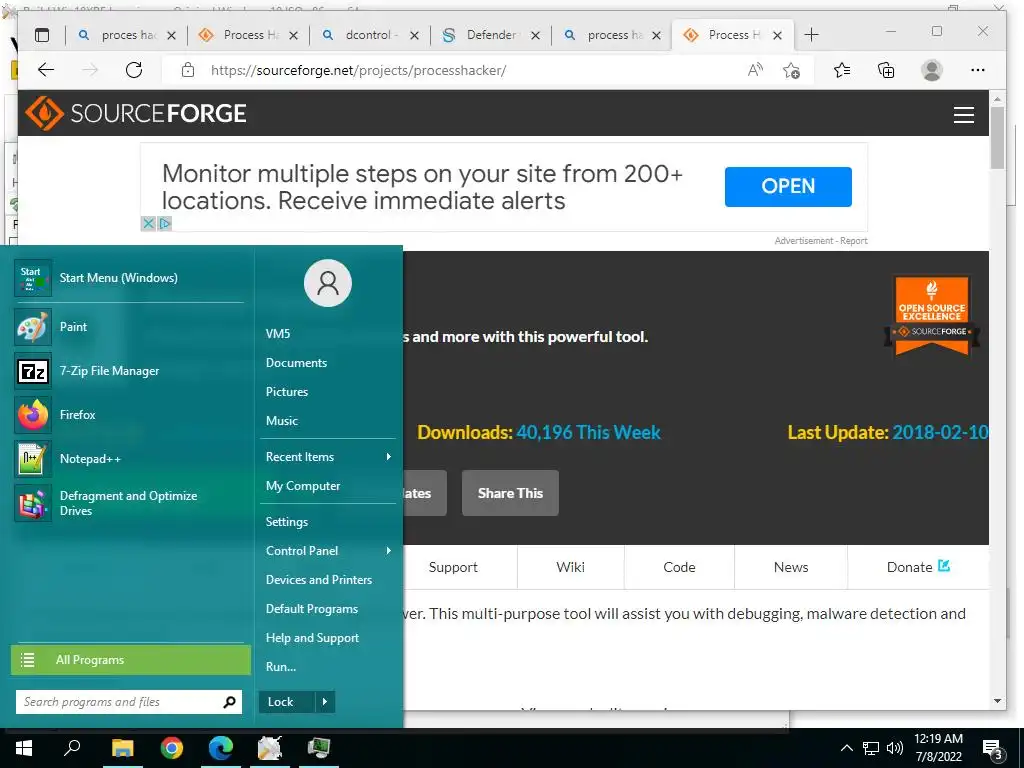The height and width of the screenshot is (768, 1024).
Task: Click the address bar URL
Action: coord(358,70)
